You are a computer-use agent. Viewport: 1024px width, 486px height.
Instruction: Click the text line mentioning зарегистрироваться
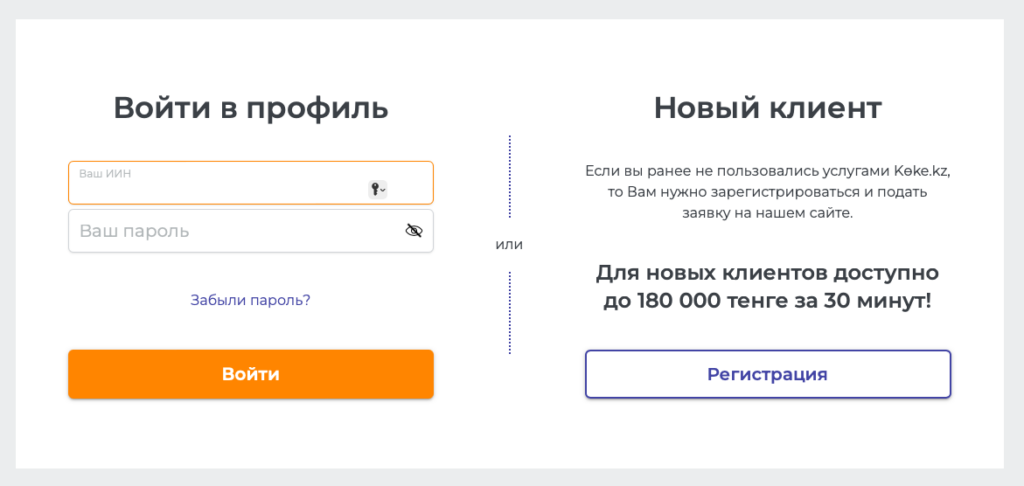[767, 192]
